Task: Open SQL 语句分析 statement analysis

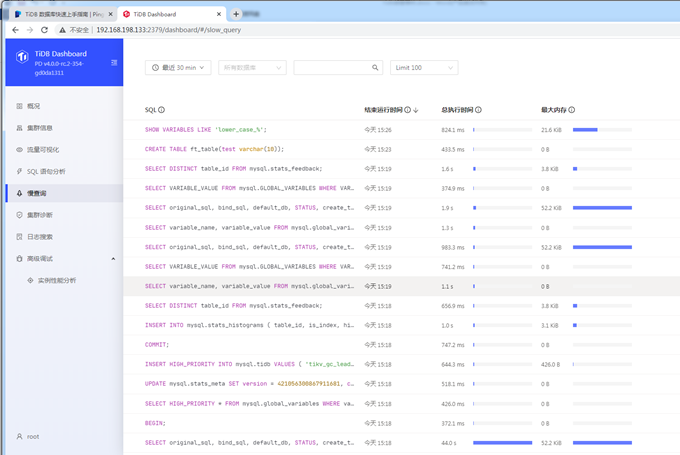Action: 46,172
